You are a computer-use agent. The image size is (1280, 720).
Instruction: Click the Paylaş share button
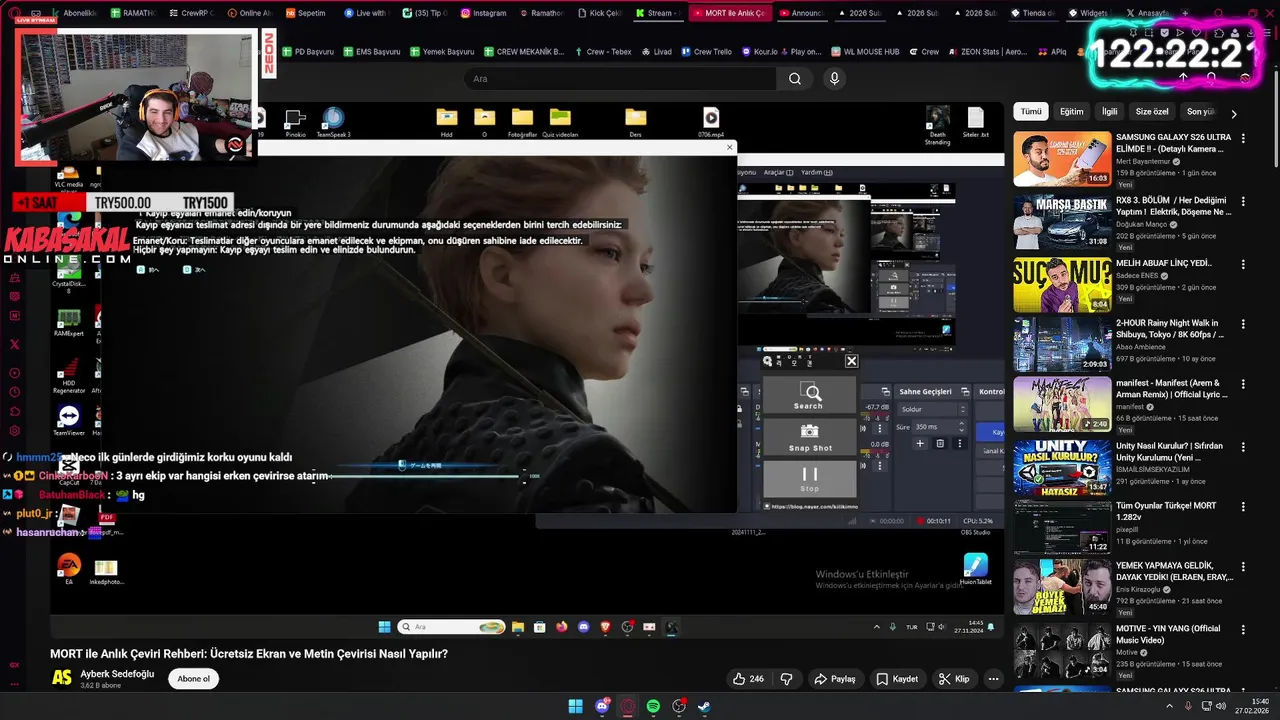[835, 679]
